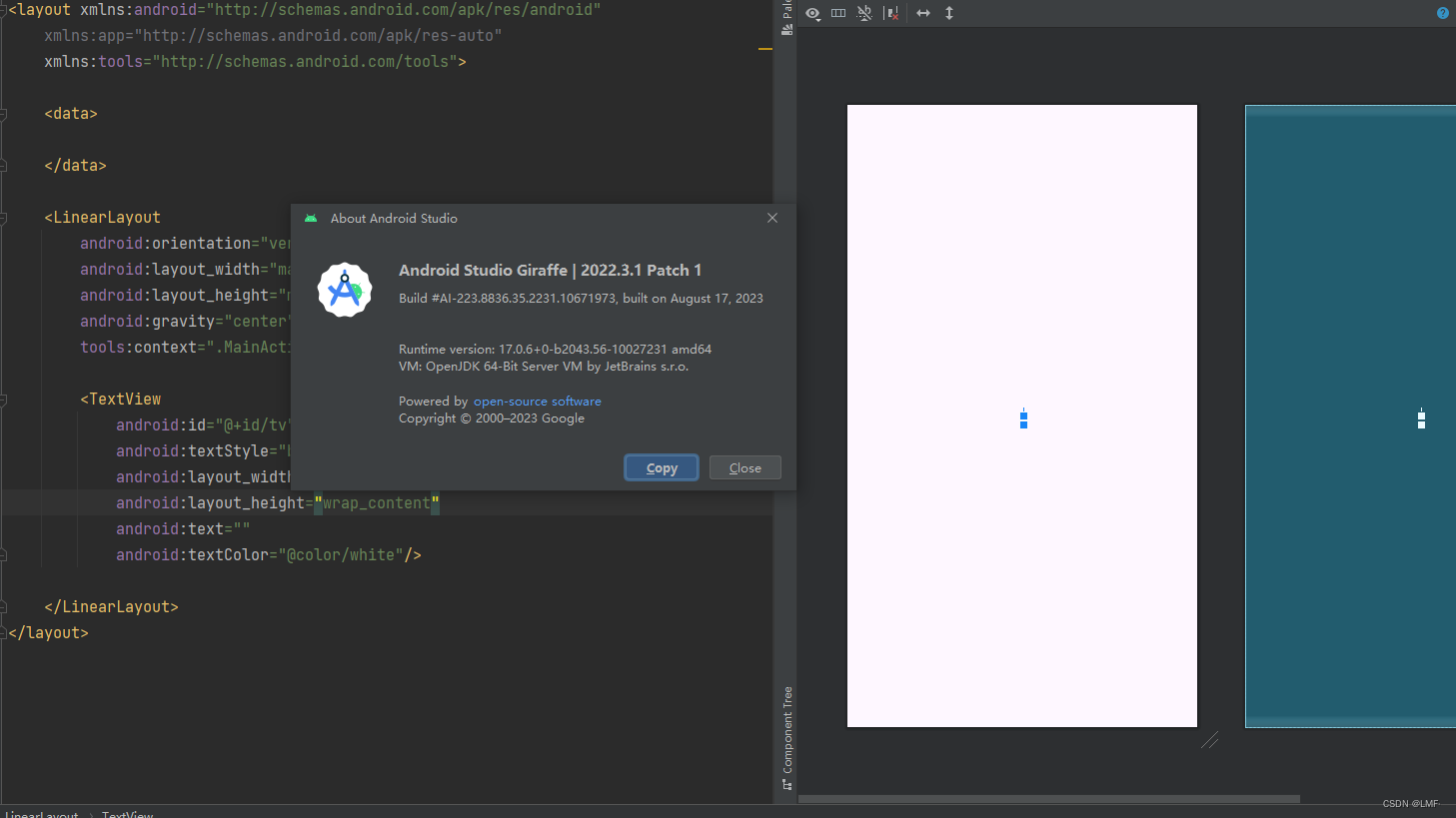Image resolution: width=1456 pixels, height=818 pixels.
Task: Click the layout grid icon in preview toolbar
Action: pyautogui.click(x=837, y=13)
